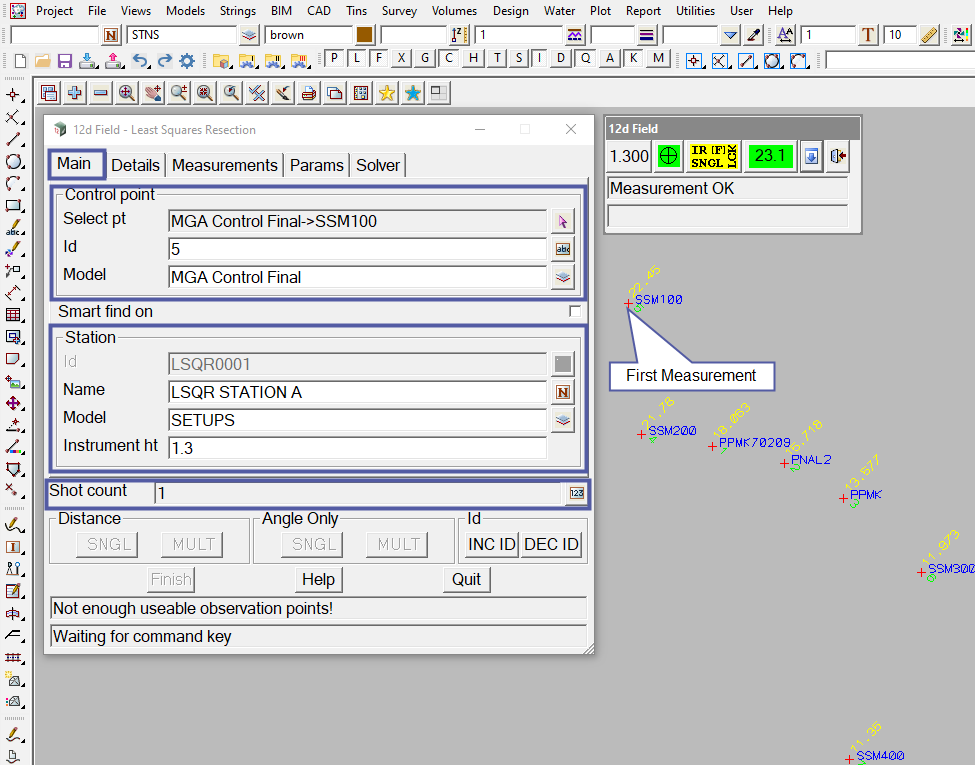The width and height of the screenshot is (975, 765).
Task: Open the Station Model layers list
Action: (x=563, y=420)
